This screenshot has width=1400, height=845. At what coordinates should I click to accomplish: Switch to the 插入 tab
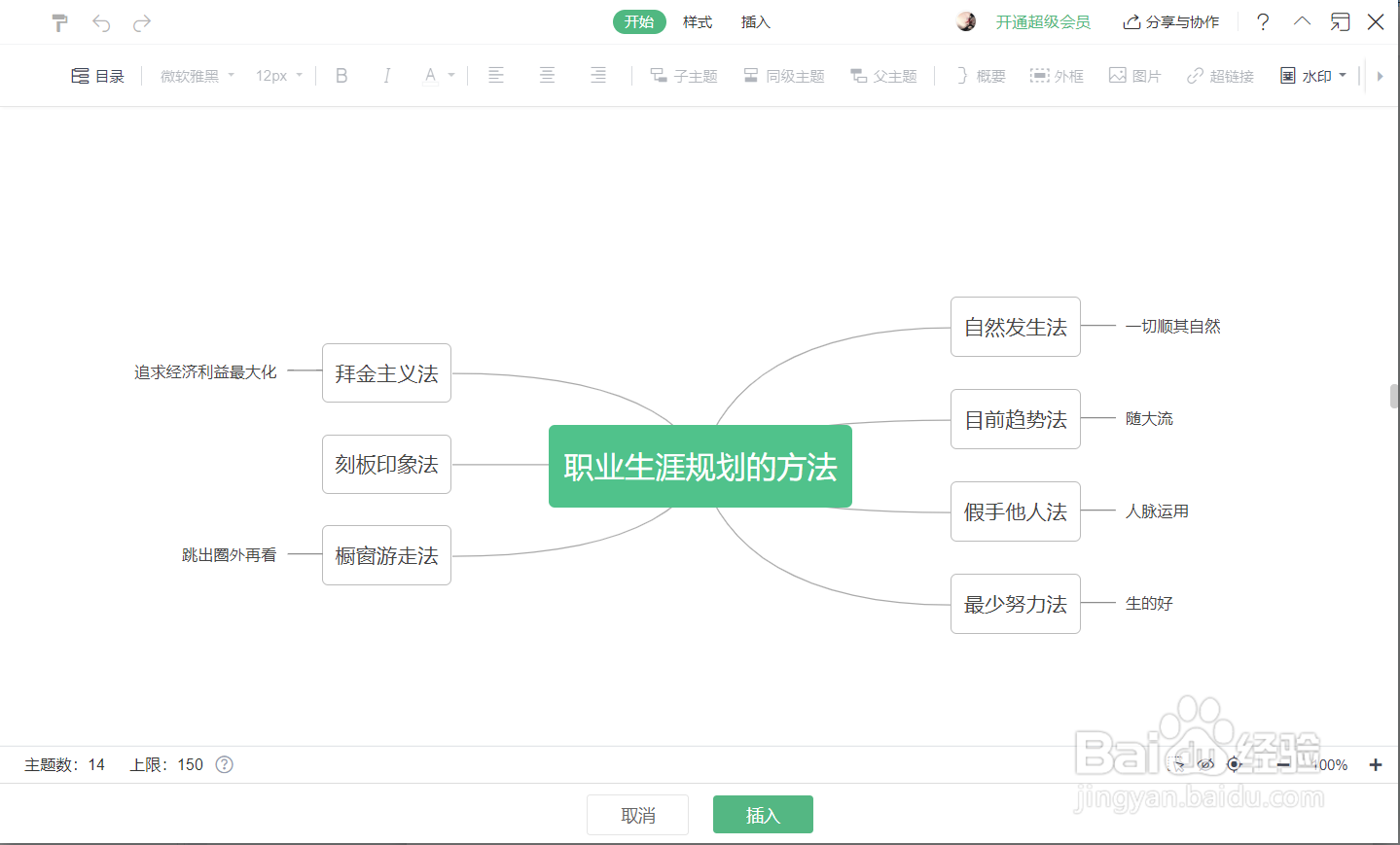pyautogui.click(x=755, y=21)
